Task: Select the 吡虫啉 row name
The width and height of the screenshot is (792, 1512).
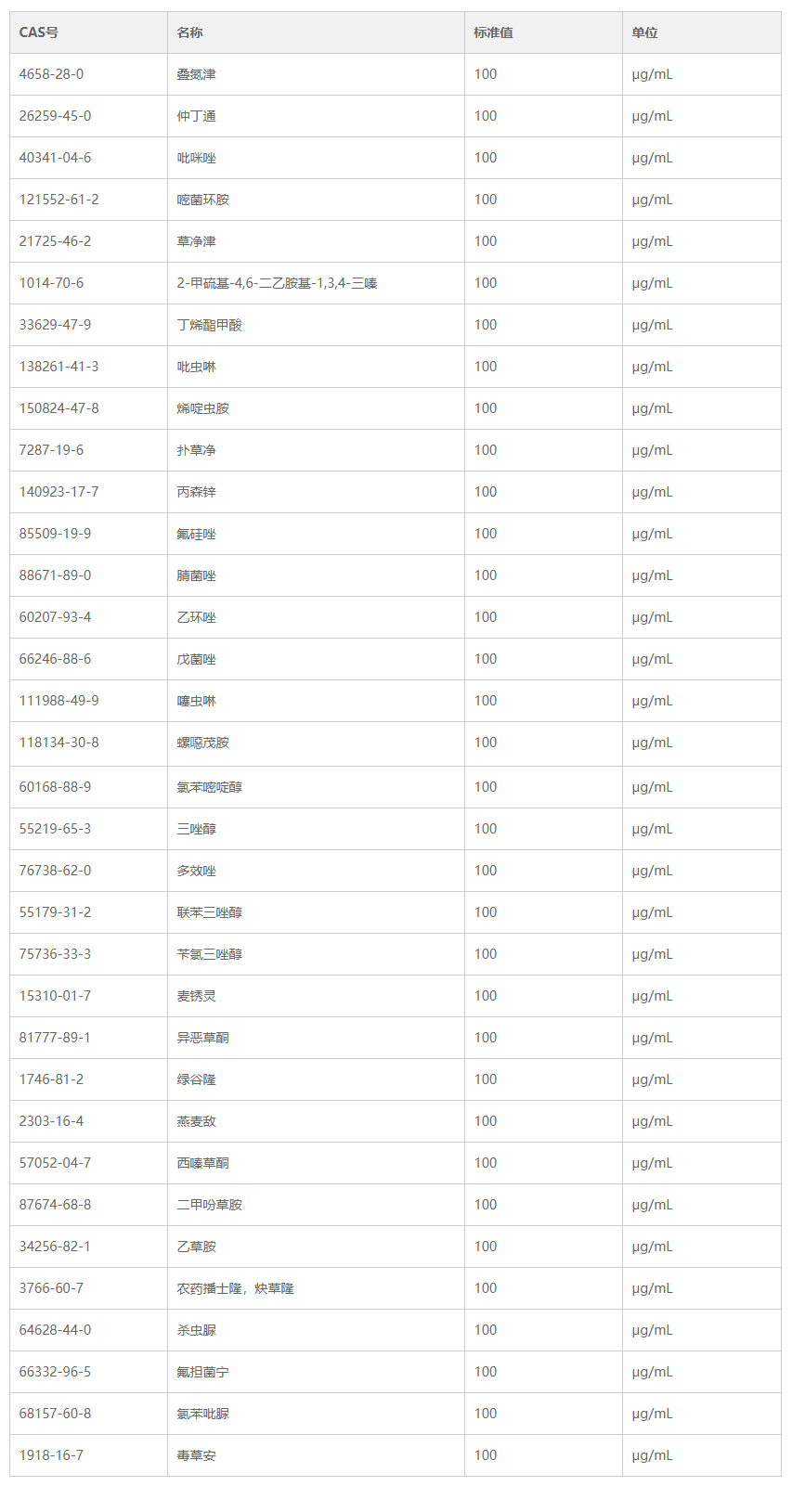Action: coord(196,367)
